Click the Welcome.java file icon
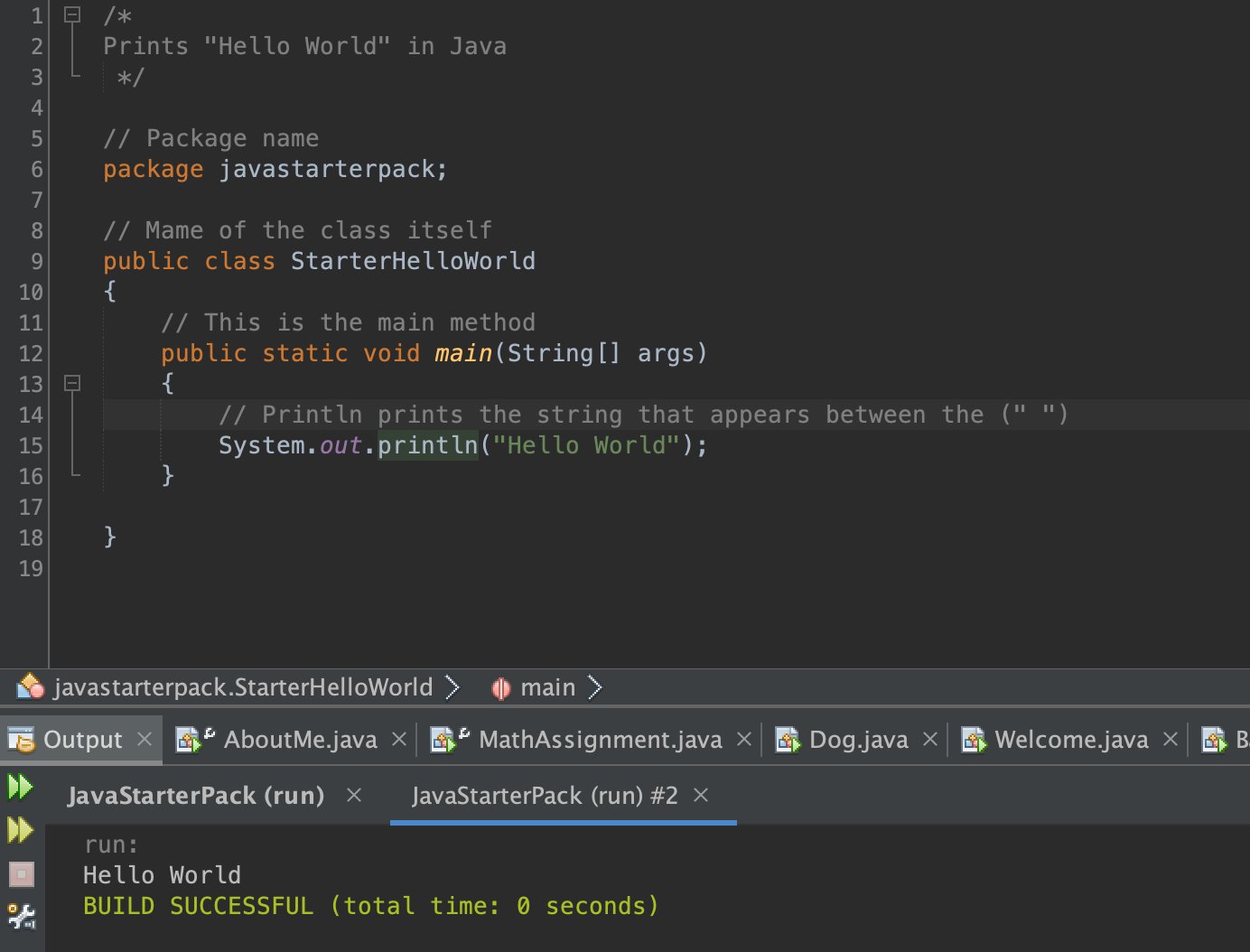 click(974, 741)
